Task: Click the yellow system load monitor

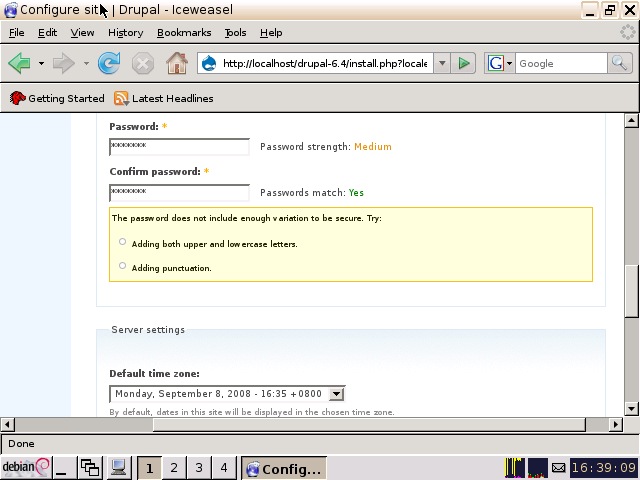Action: pos(515,468)
